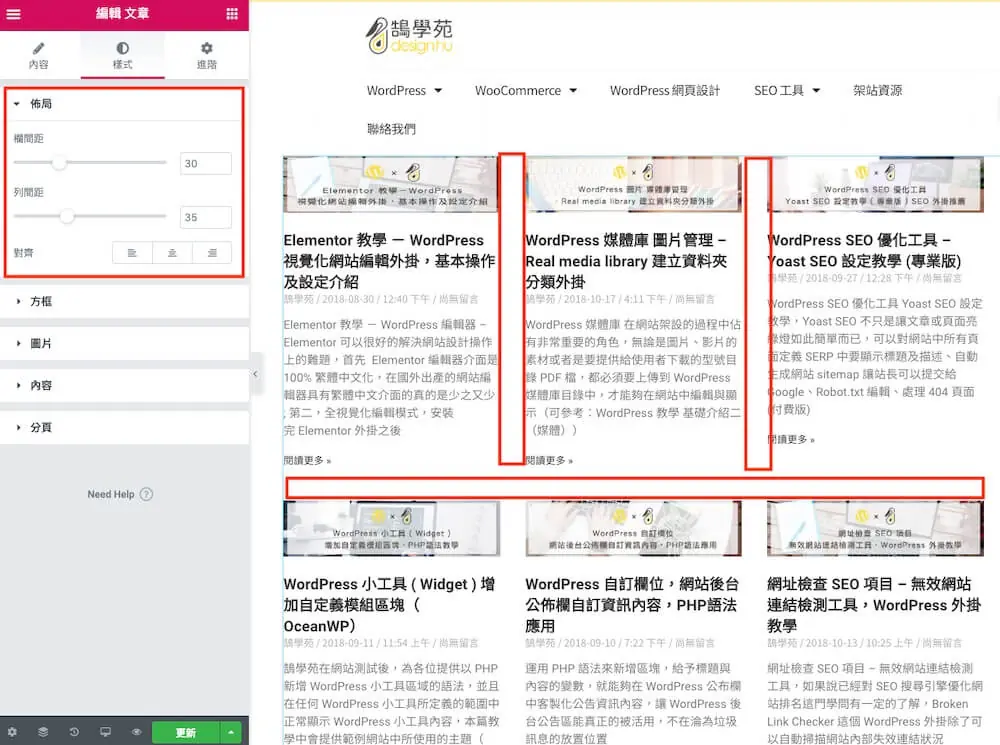
Task: Select center alignment option
Action: point(172,253)
